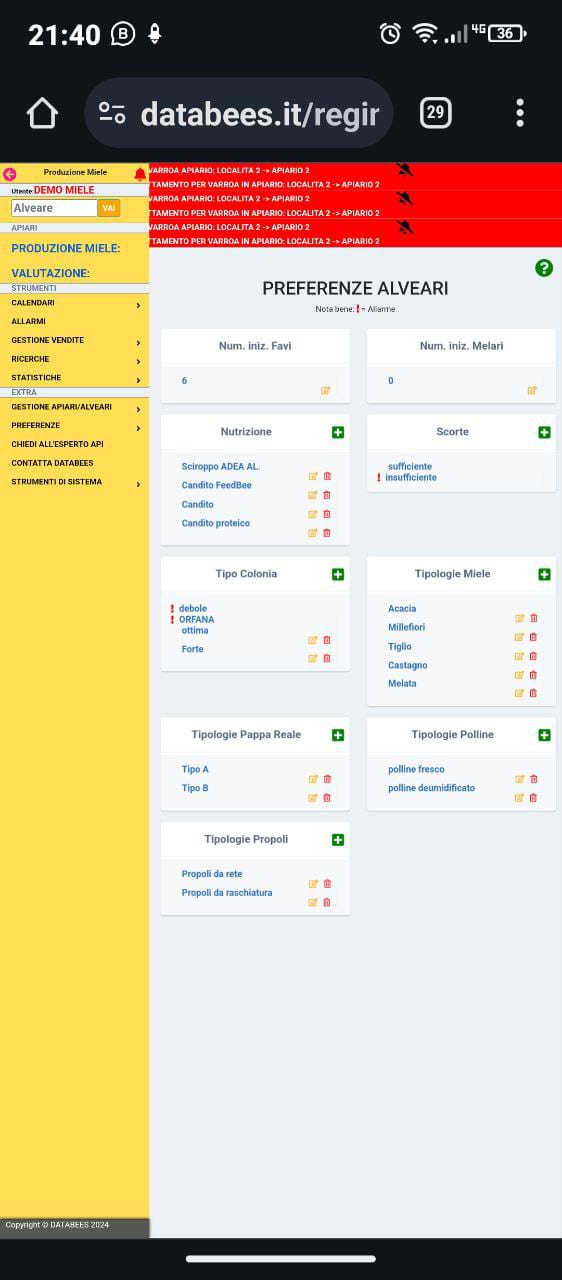
Task: Edit the Num. iniz. Favi value
Action: (x=326, y=390)
